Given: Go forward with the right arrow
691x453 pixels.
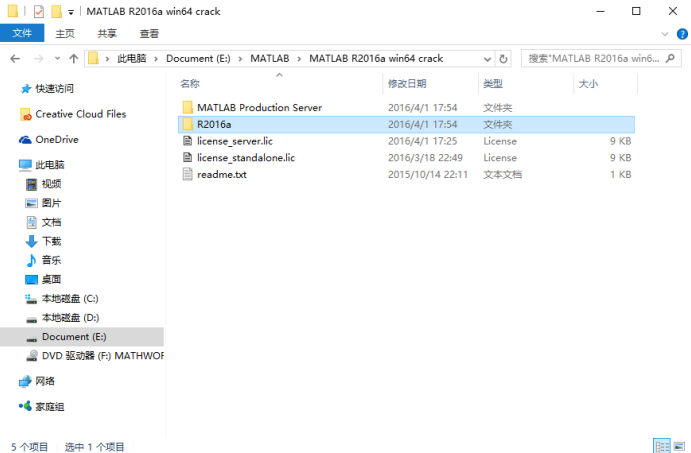Looking at the screenshot, I should pyautogui.click(x=39, y=59).
